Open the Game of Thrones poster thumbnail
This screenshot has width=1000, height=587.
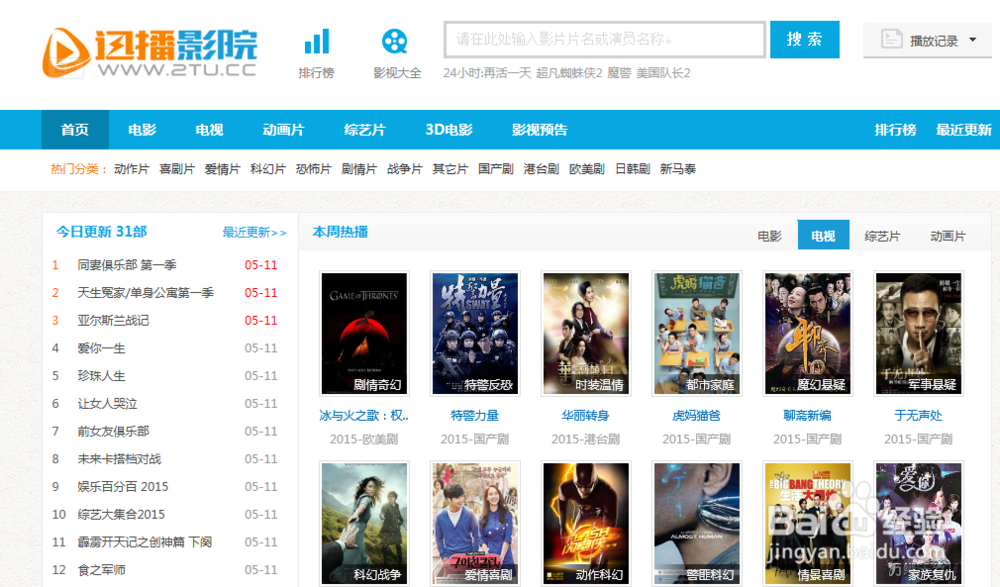[x=364, y=333]
